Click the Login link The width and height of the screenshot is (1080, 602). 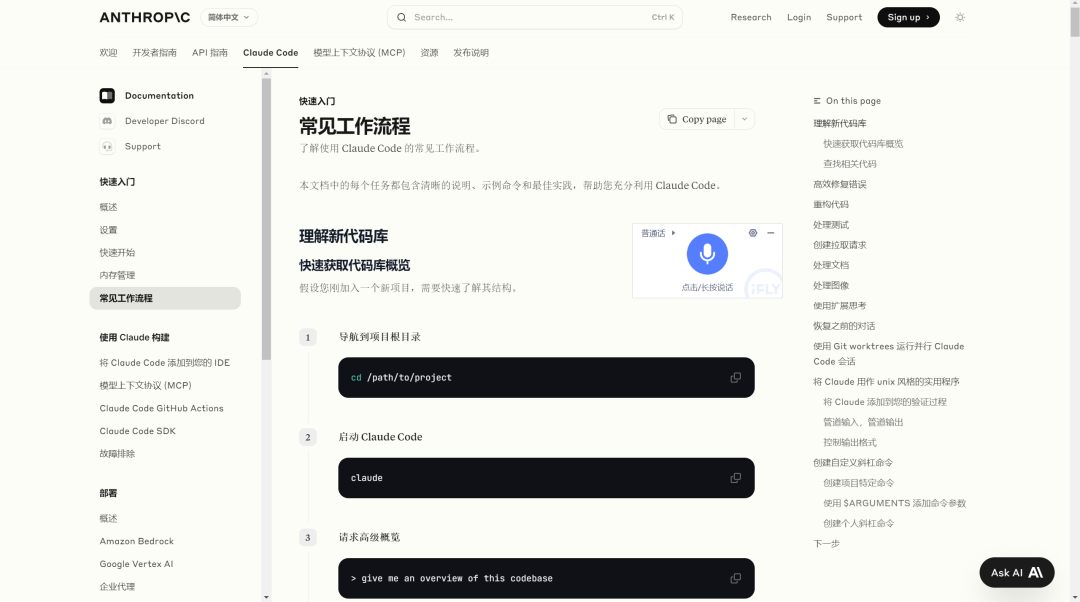click(798, 17)
